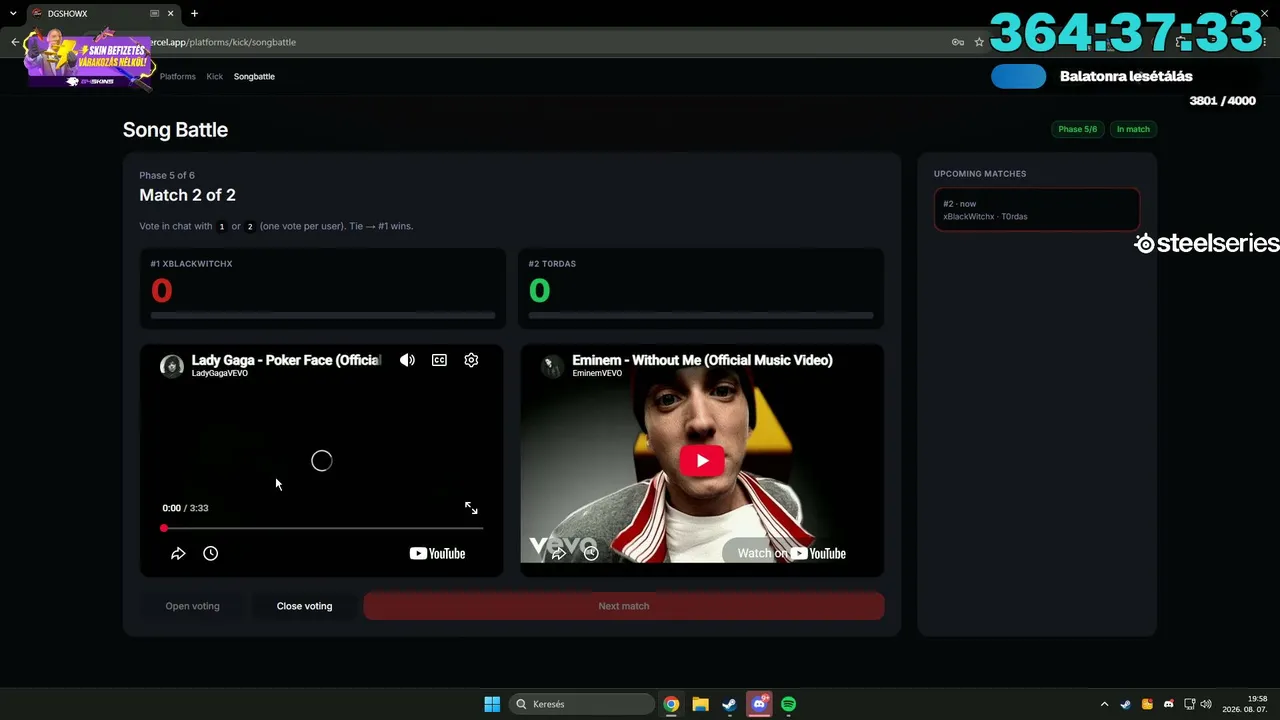
Task: Mute the Lady Gaga Poker Face video
Action: 407,360
